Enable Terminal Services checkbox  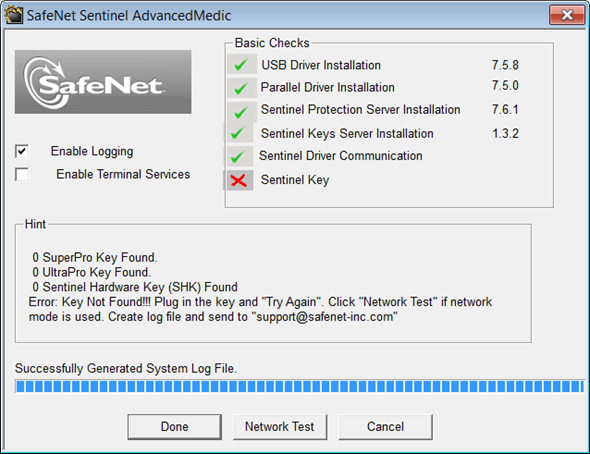22,174
